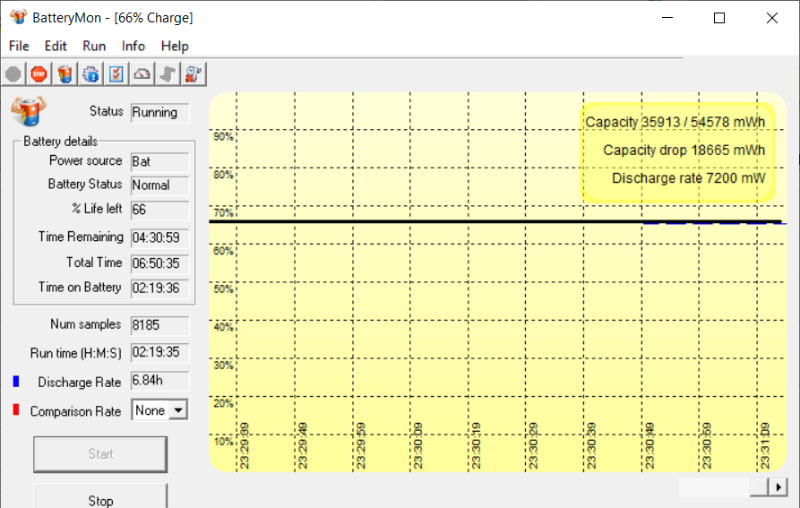Expand the Comparison Rate dropdown
800x508 pixels.
point(178,410)
